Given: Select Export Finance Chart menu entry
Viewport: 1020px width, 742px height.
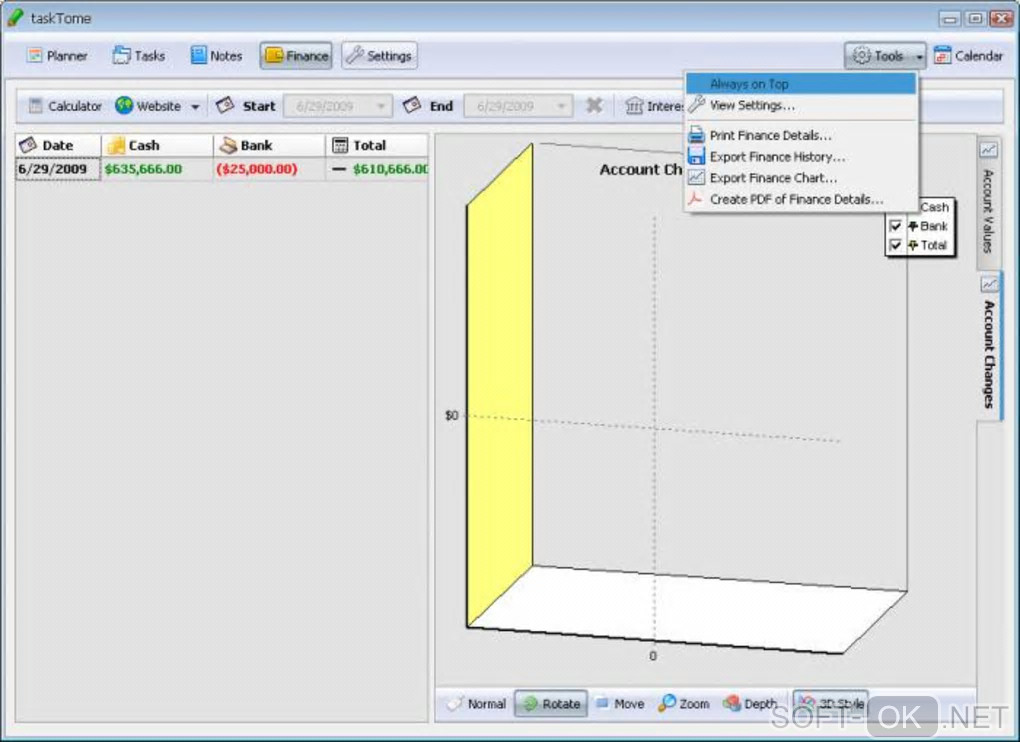Looking at the screenshot, I should tap(801, 178).
